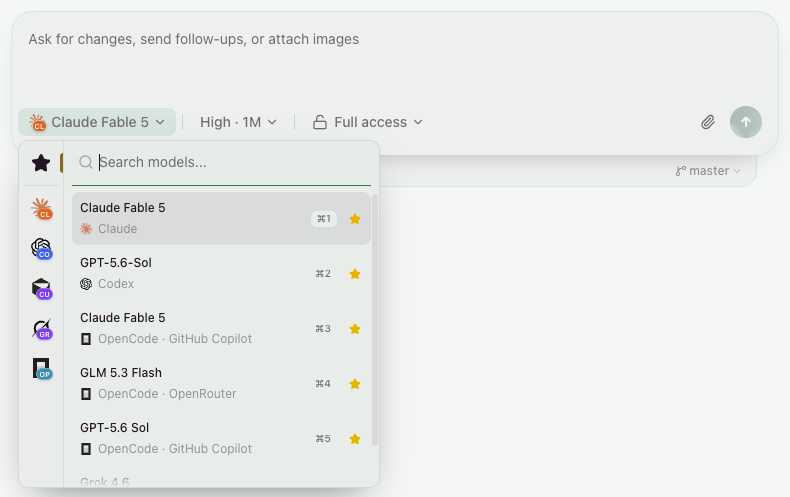
Task: Click the lock icon beside Full access
Action: click(320, 122)
